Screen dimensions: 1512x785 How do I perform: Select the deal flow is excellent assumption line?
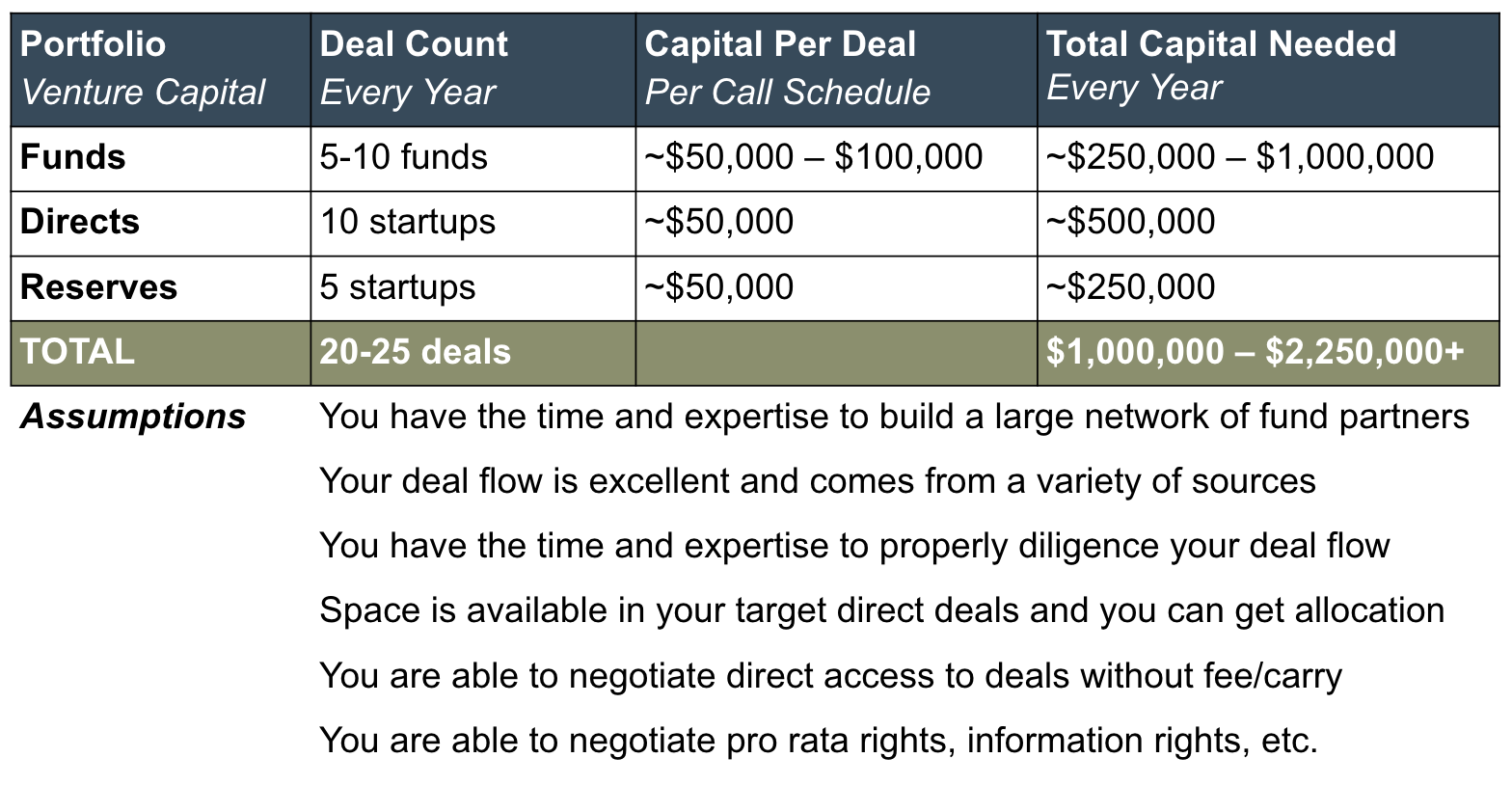click(818, 481)
